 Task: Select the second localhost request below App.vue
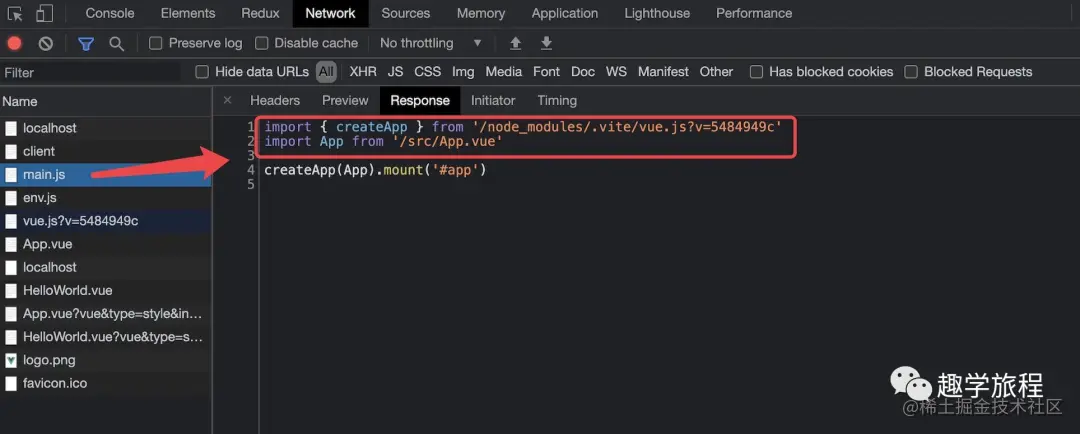pos(105,267)
